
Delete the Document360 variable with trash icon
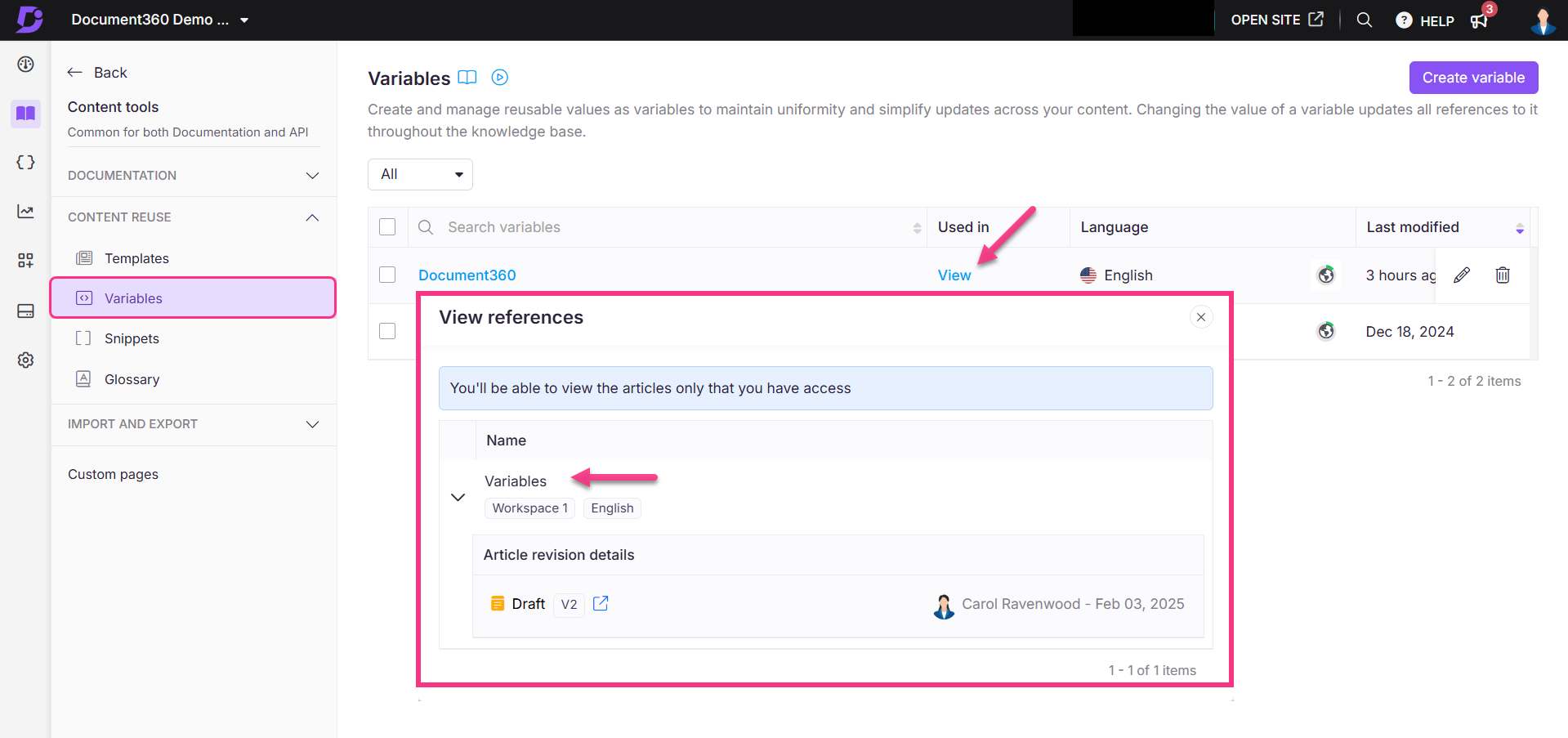pos(1503,275)
